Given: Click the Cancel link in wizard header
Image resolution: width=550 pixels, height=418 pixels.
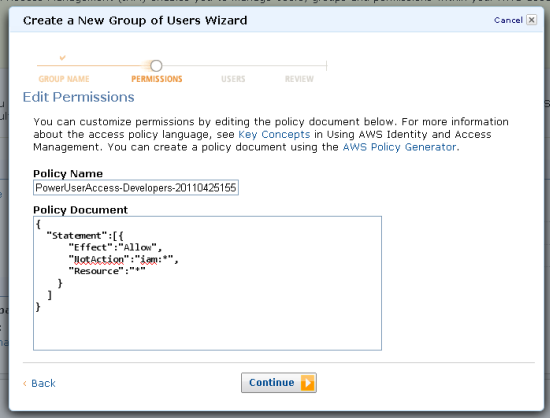Looking at the screenshot, I should pyautogui.click(x=508, y=20).
